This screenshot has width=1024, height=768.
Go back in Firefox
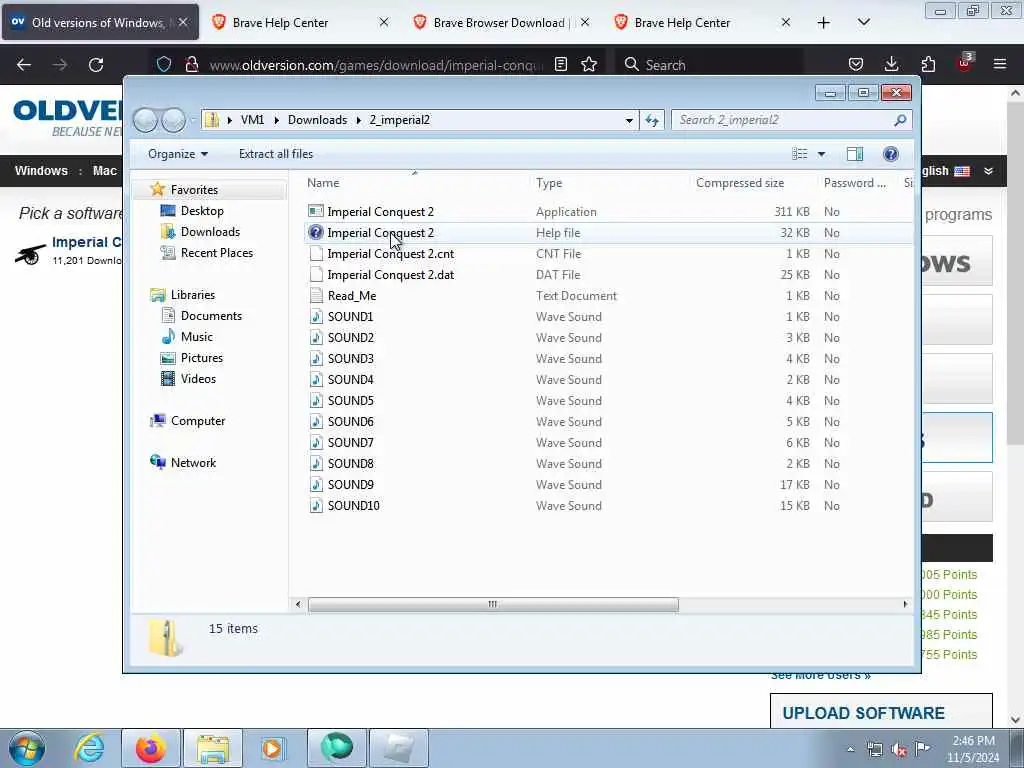[24, 65]
